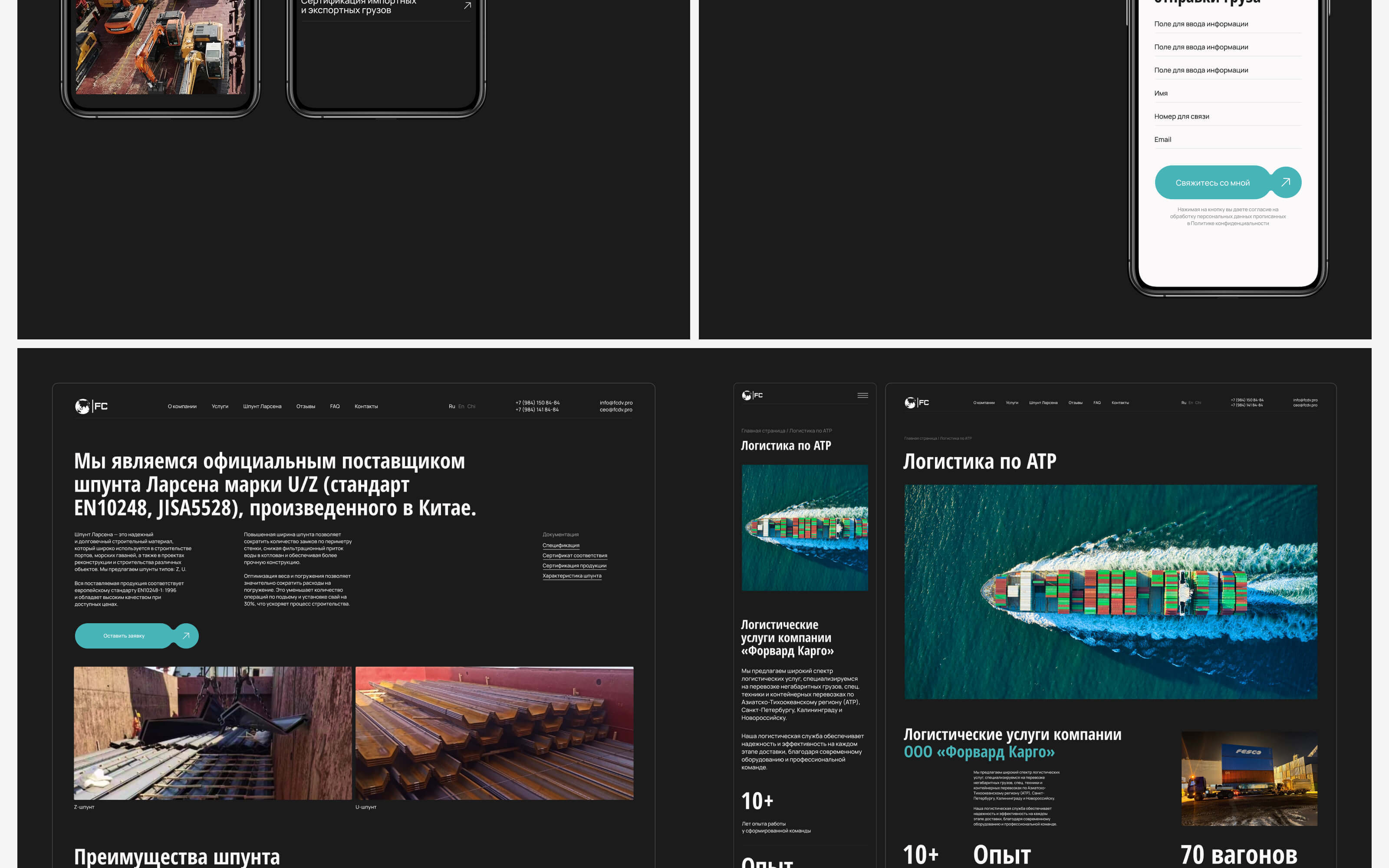Click the FC logo on right desktop mockup

[x=916, y=402]
